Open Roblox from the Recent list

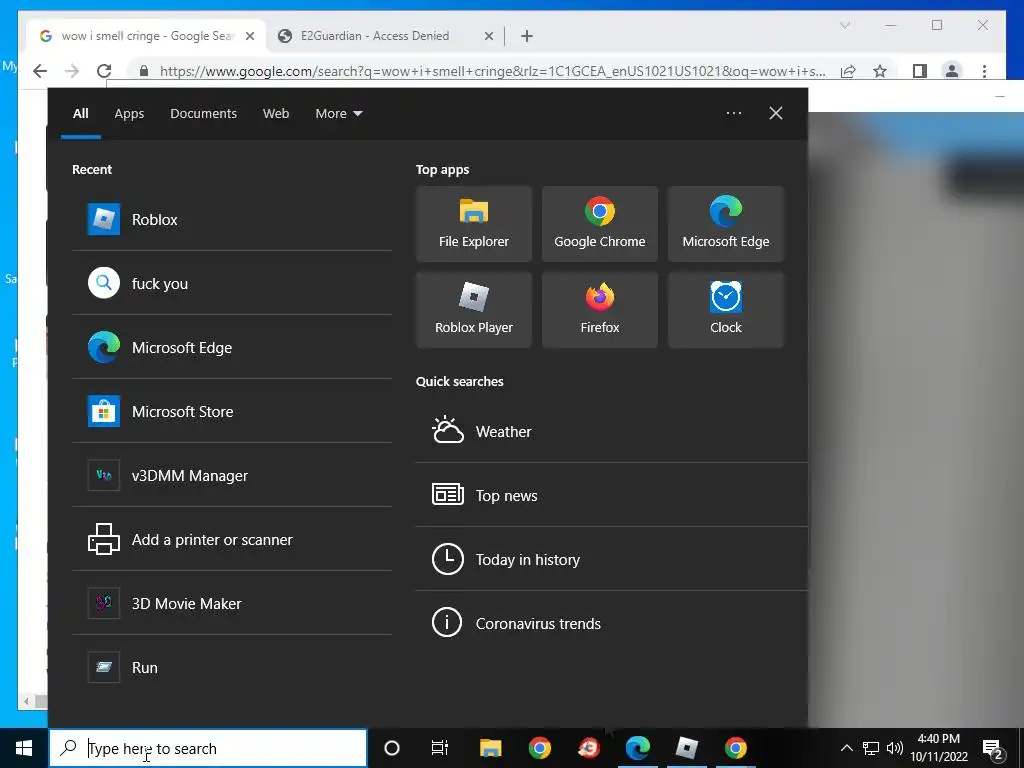[x=232, y=219]
